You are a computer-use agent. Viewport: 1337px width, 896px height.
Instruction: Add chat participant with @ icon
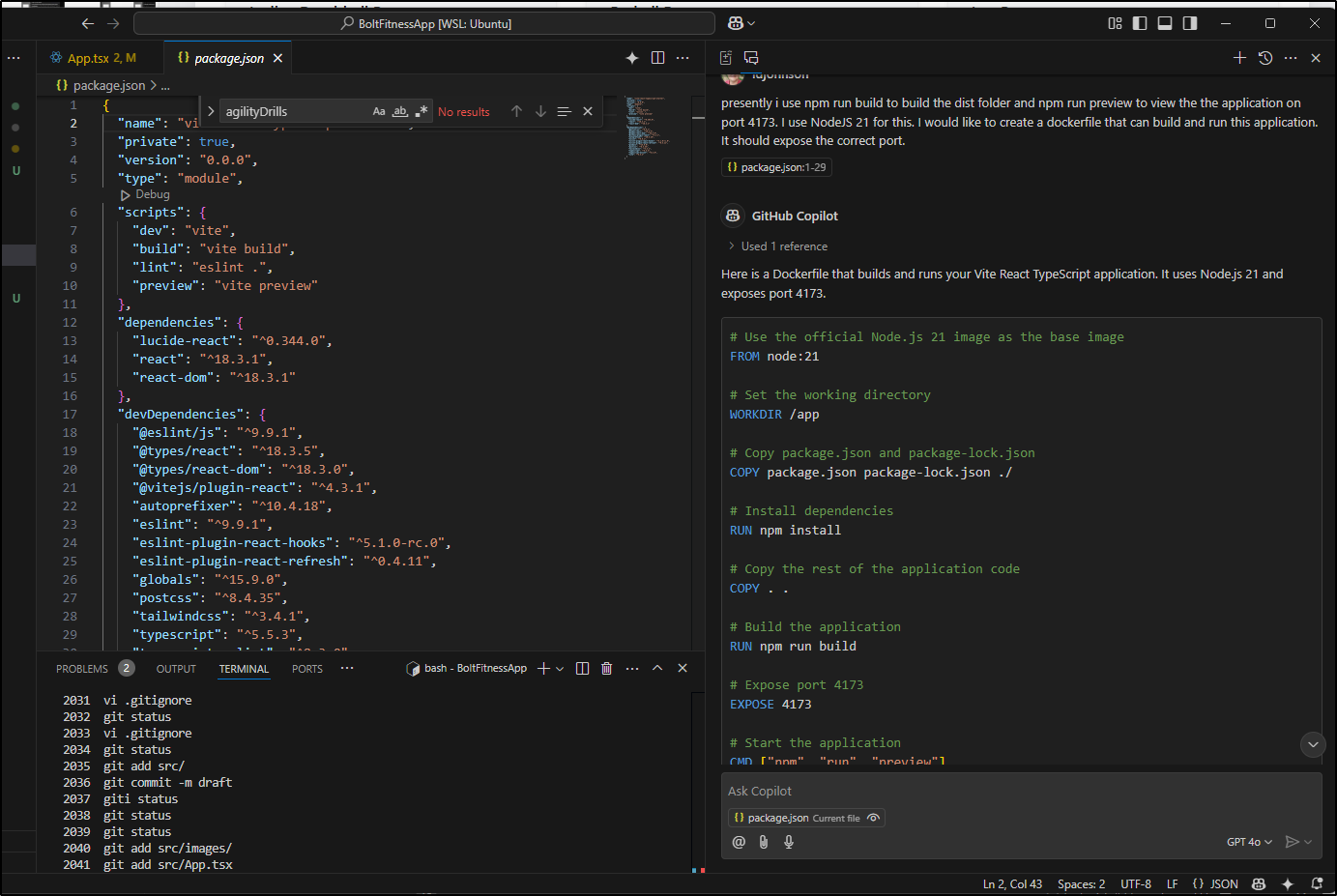pos(739,842)
